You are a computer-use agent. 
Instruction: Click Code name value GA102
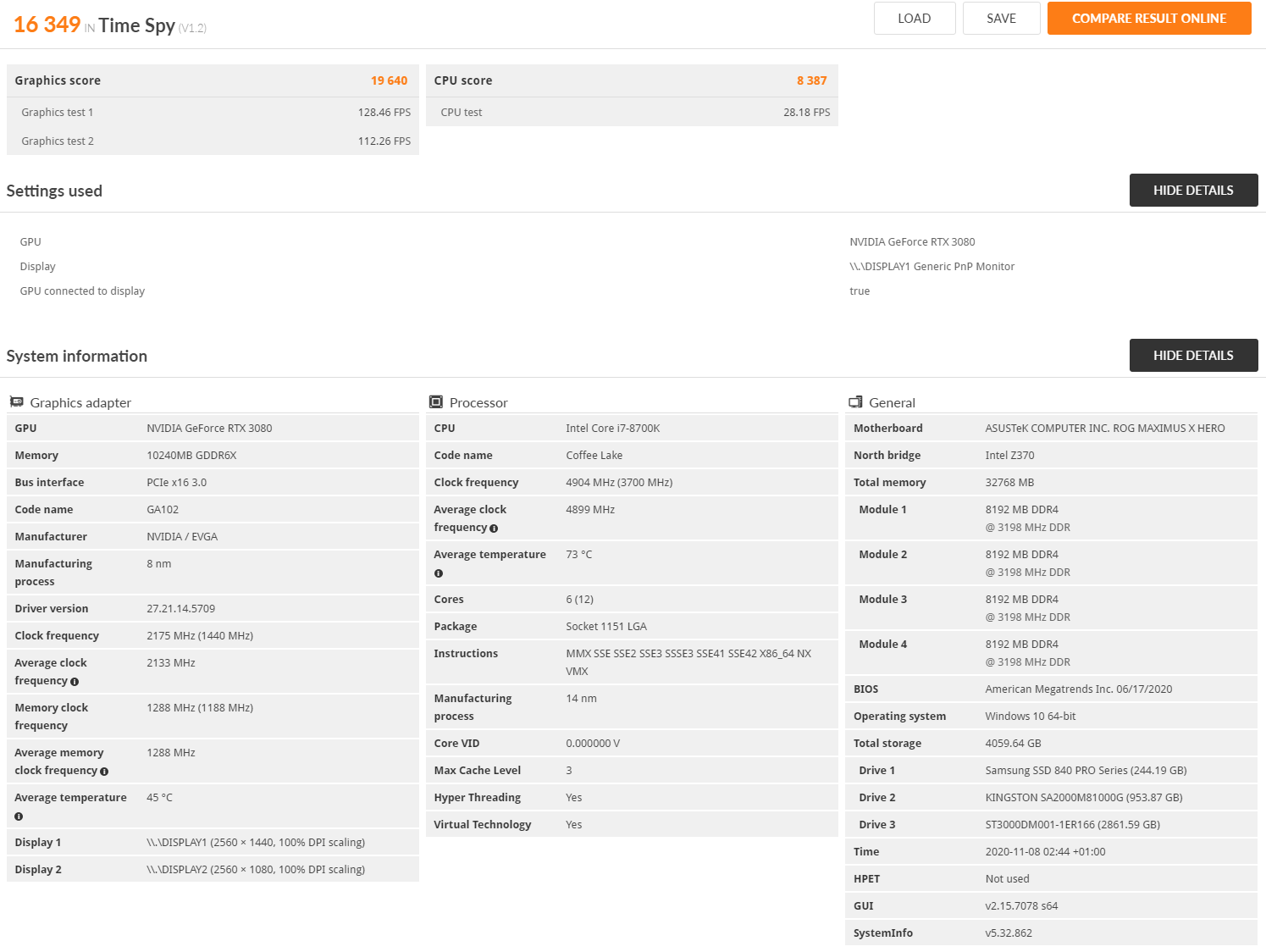click(163, 509)
